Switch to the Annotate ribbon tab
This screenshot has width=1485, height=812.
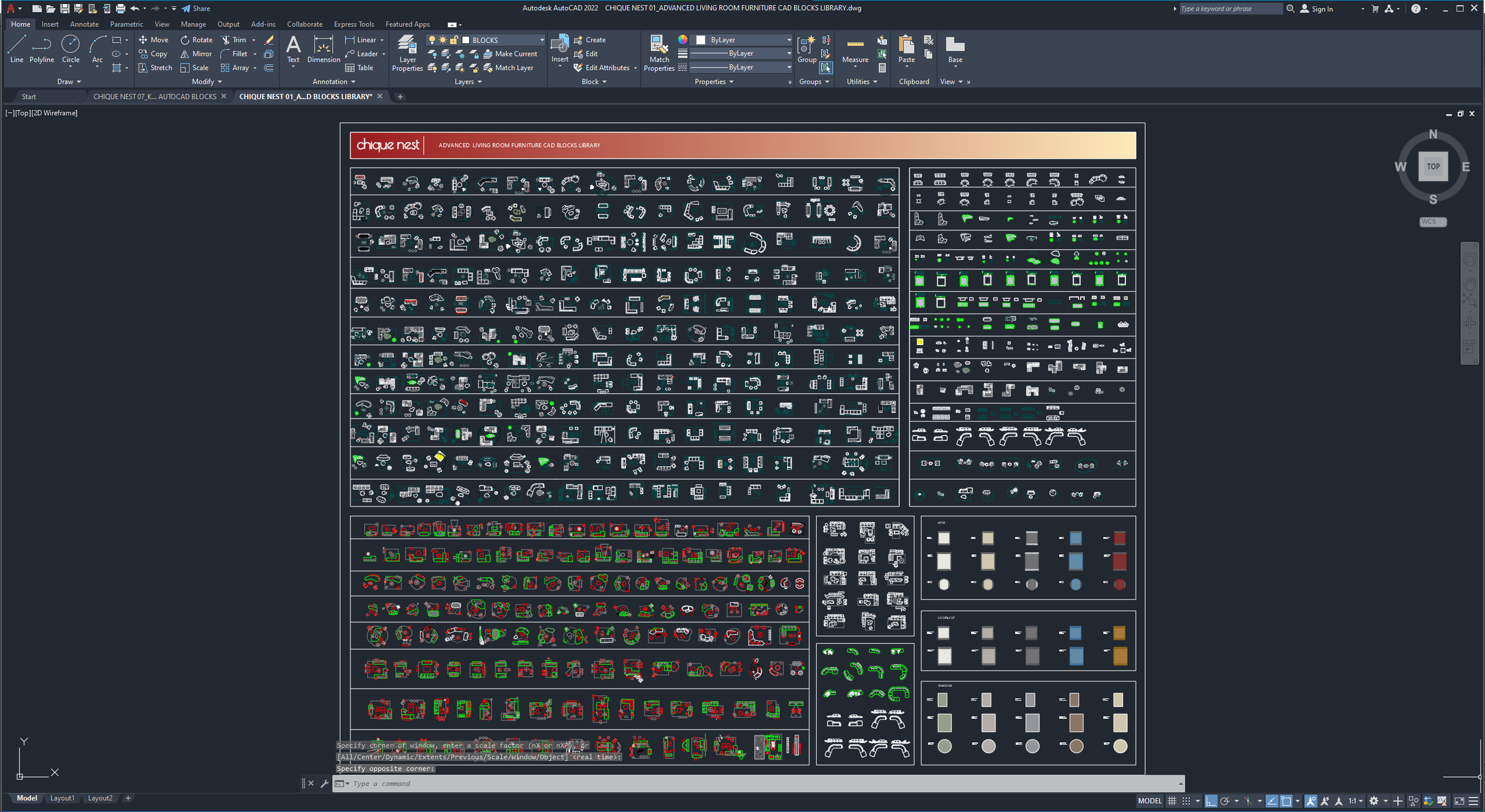[84, 24]
